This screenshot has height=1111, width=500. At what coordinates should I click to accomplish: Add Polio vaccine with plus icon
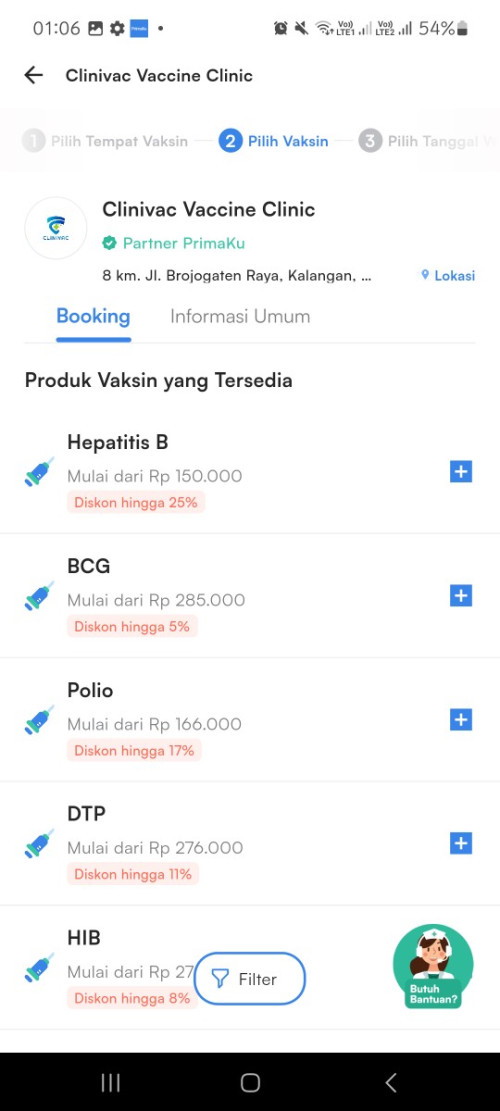pos(460,720)
